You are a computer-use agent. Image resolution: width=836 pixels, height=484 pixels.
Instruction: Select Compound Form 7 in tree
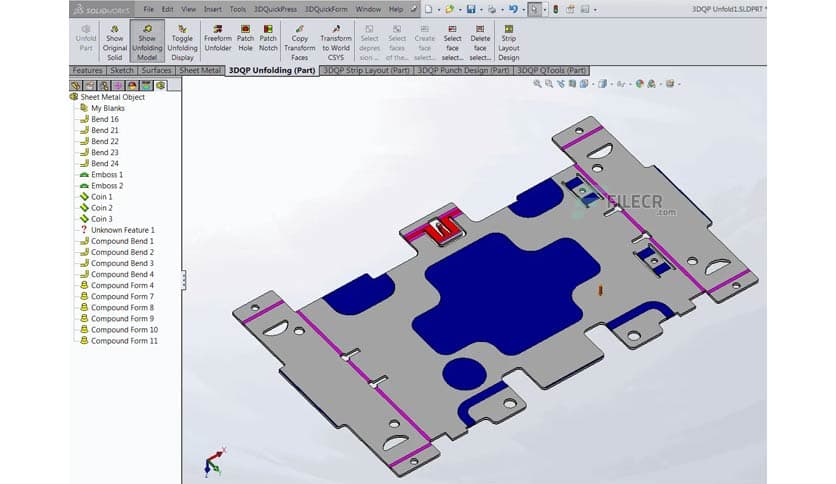tap(117, 296)
